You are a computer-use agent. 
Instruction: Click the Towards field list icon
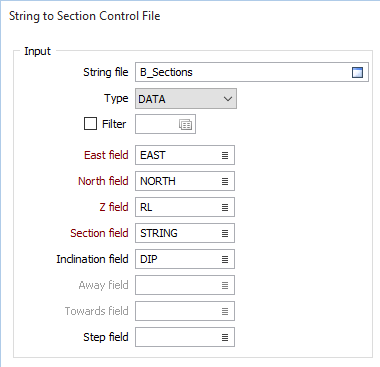tap(225, 311)
